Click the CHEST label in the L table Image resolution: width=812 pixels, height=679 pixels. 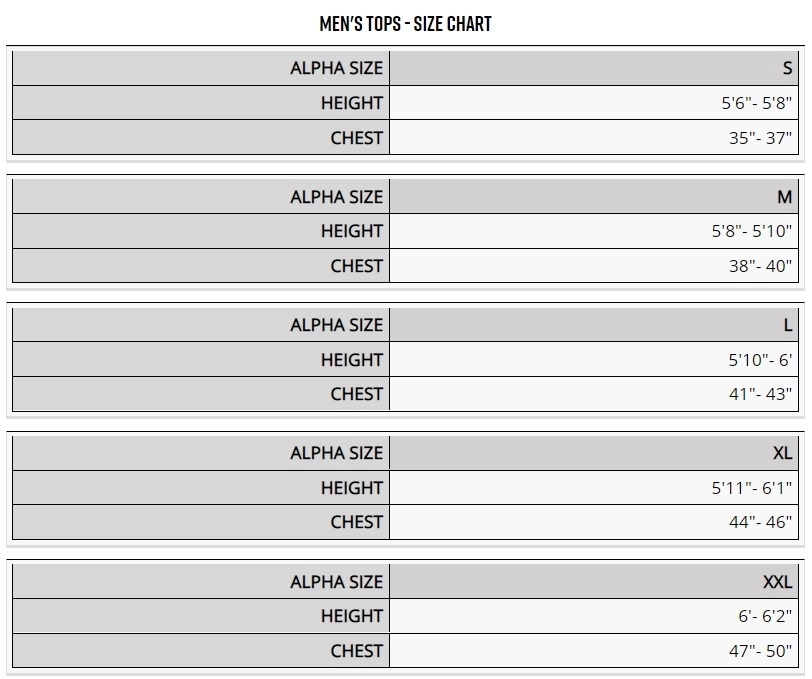(356, 394)
